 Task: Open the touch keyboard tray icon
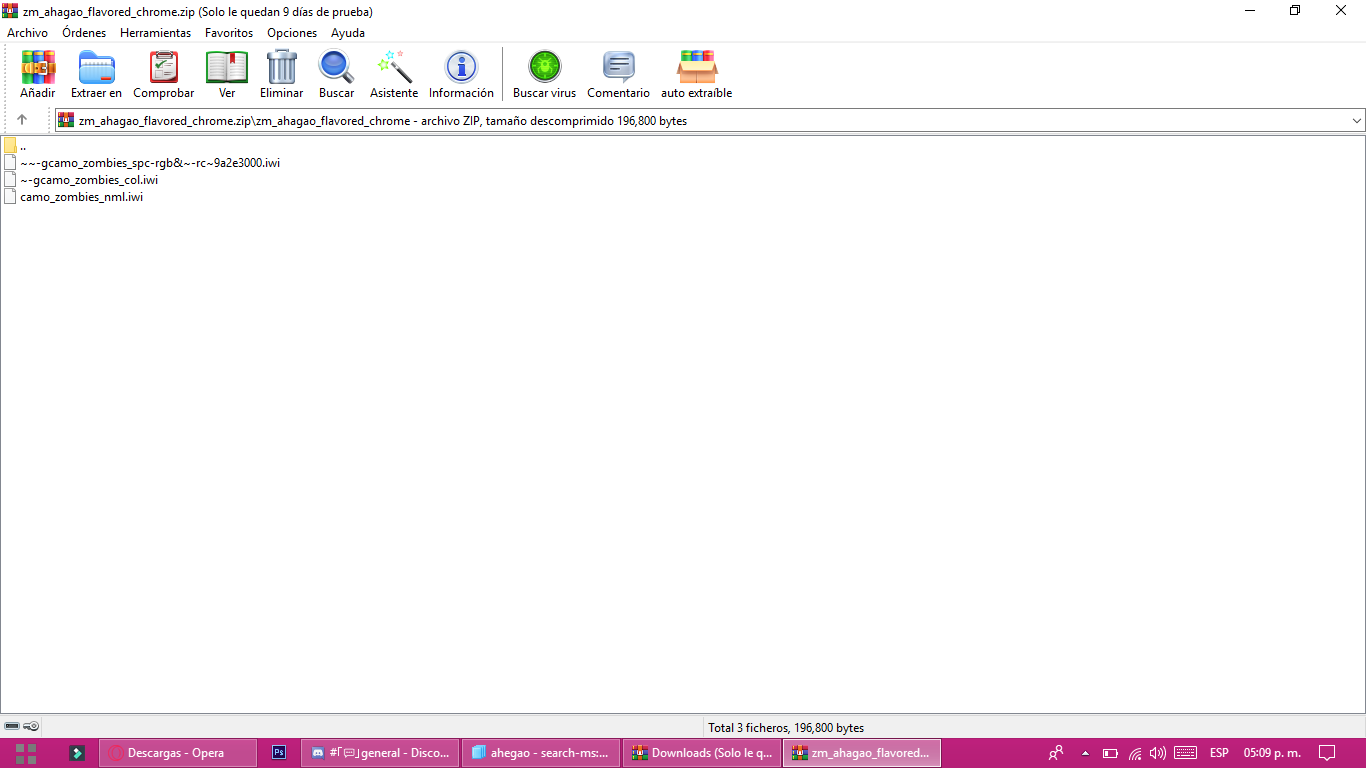1185,753
